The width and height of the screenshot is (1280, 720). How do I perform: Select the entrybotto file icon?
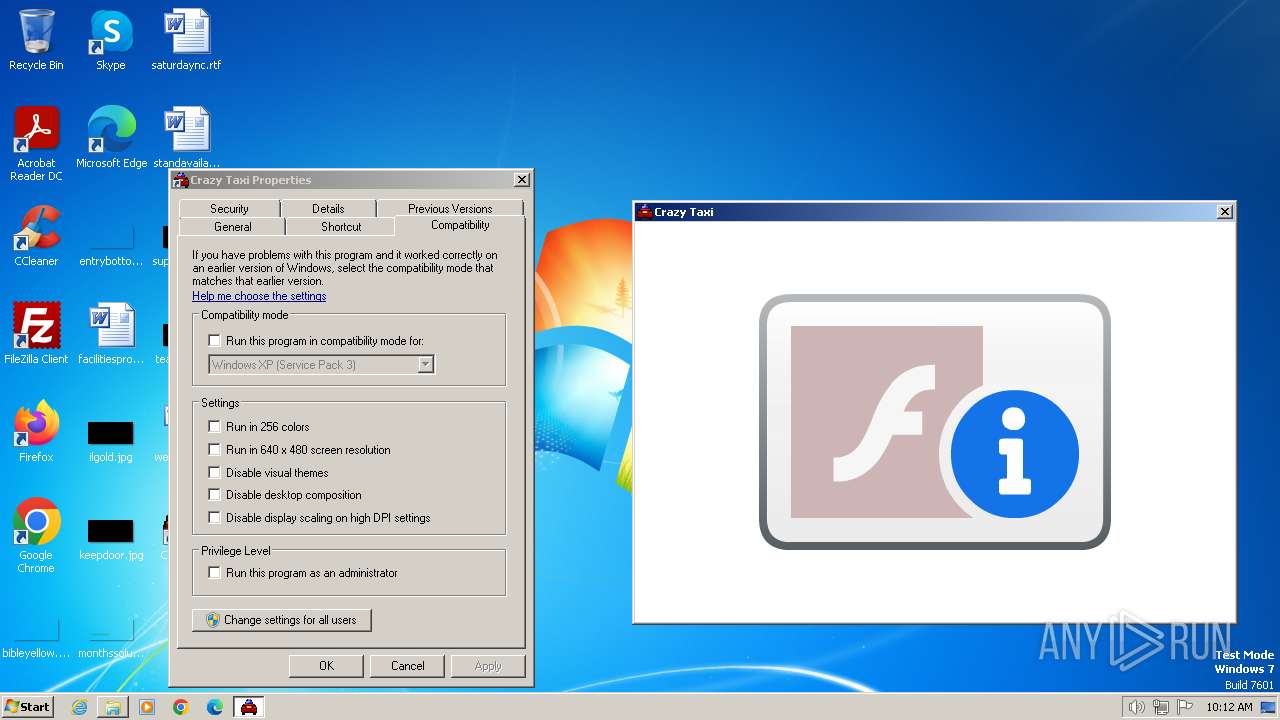pos(111,244)
